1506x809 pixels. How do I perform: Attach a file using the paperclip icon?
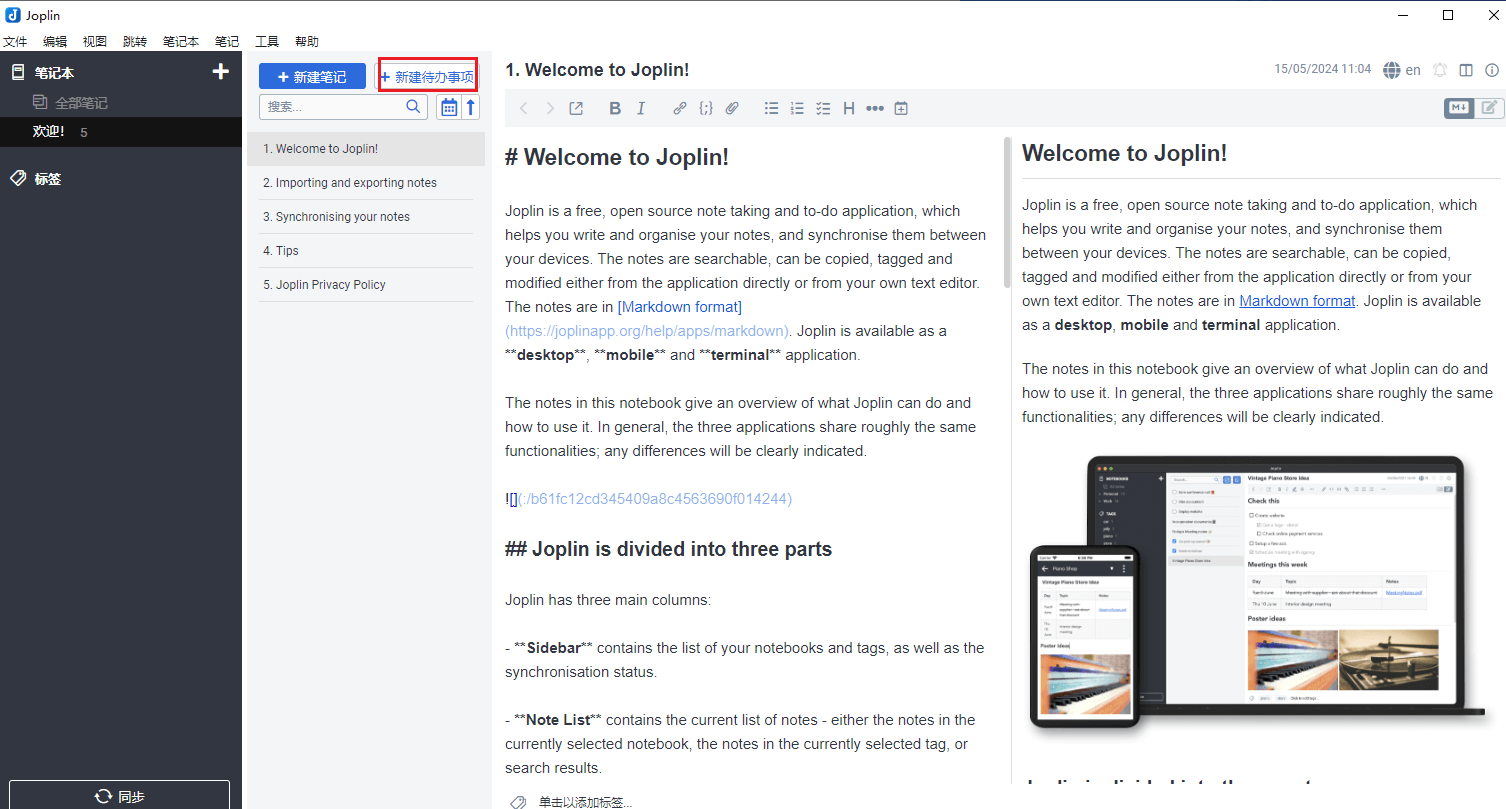coord(732,109)
